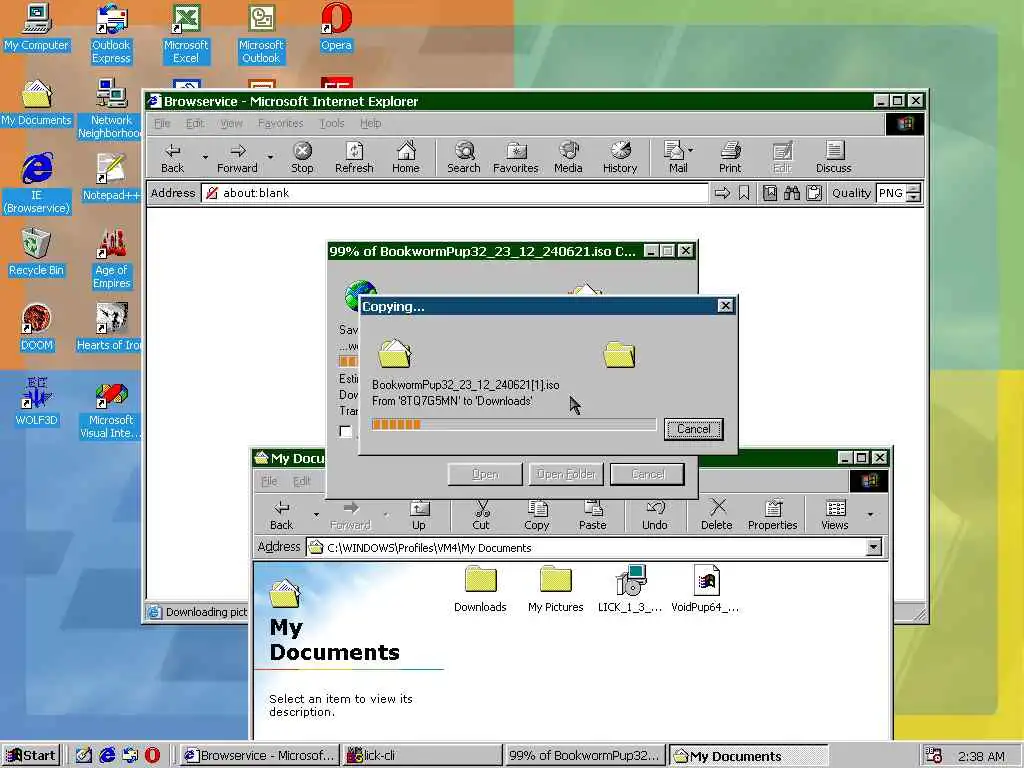Select WOLF3D desktop shortcut
Viewport: 1024px width, 768px height.
(x=37, y=403)
